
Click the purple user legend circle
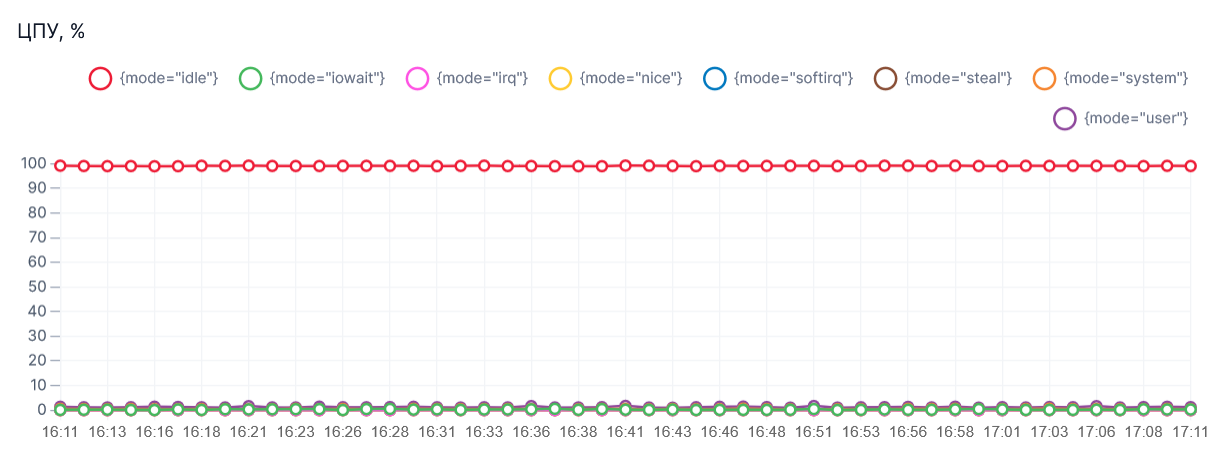1065,118
